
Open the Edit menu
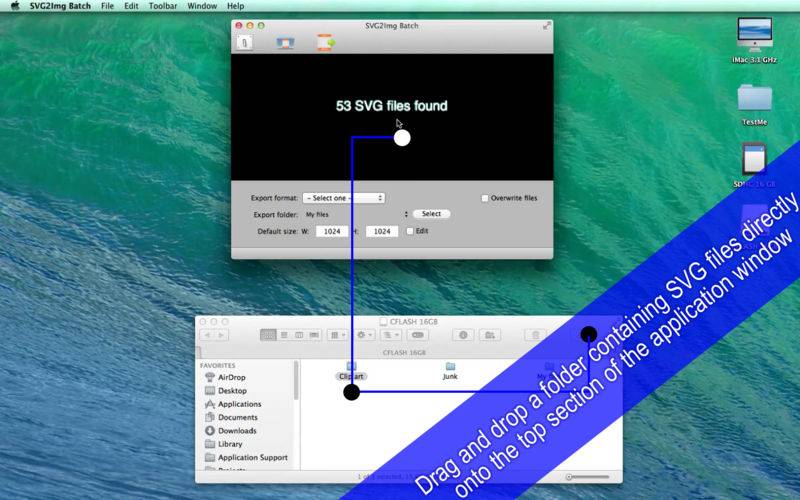(131, 6)
